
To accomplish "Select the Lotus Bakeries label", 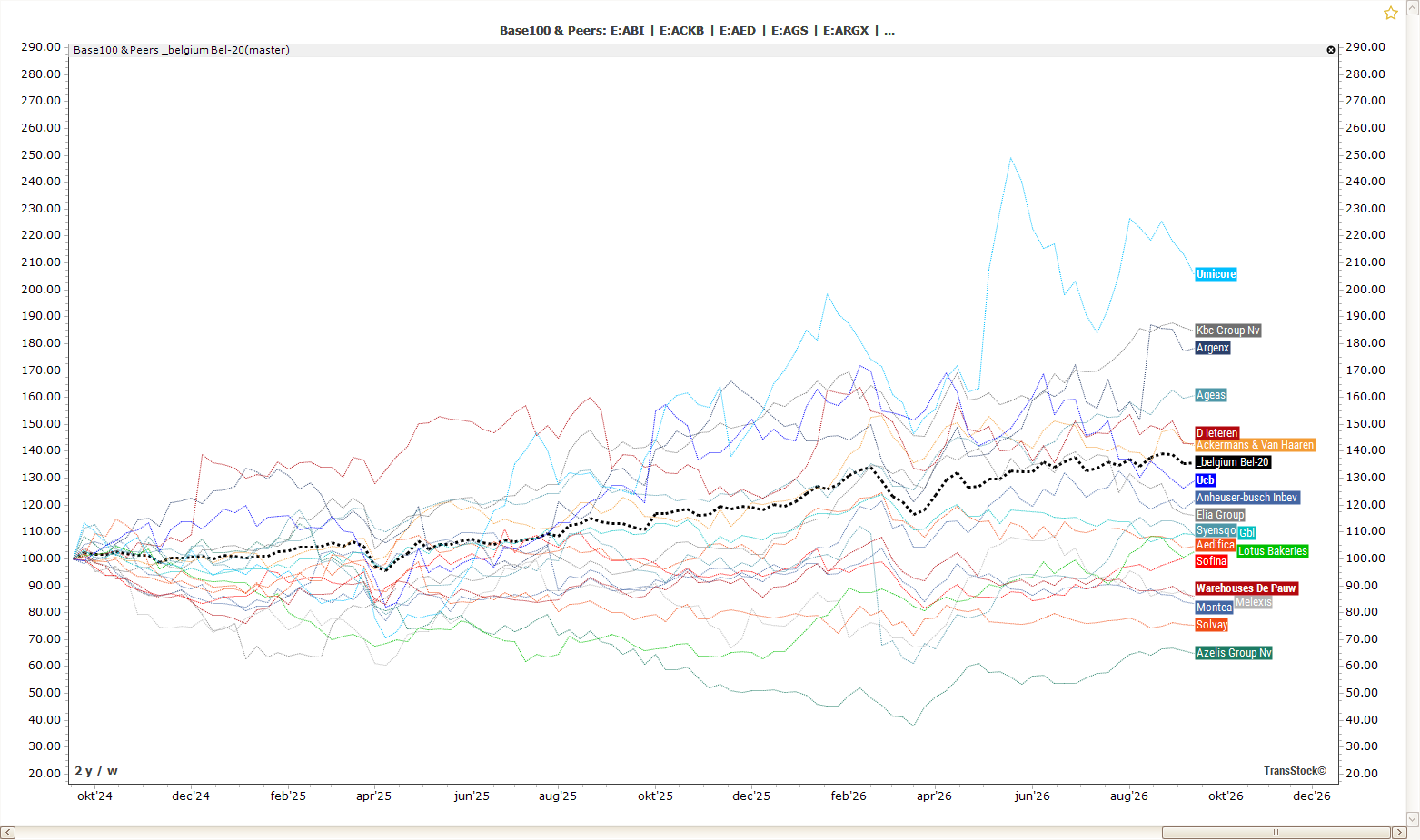I will [1273, 551].
